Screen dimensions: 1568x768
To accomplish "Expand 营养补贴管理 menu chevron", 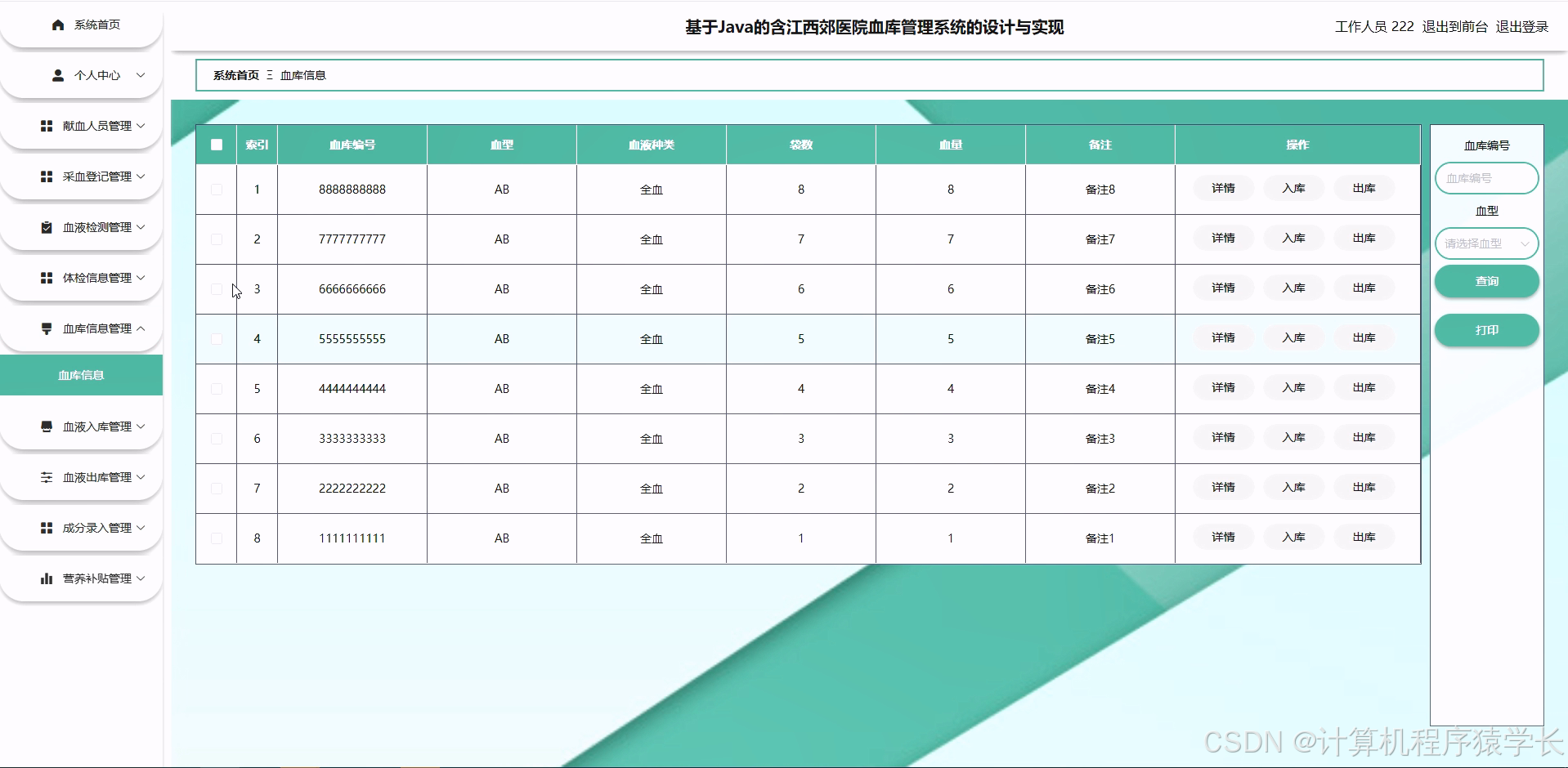I will tap(141, 578).
